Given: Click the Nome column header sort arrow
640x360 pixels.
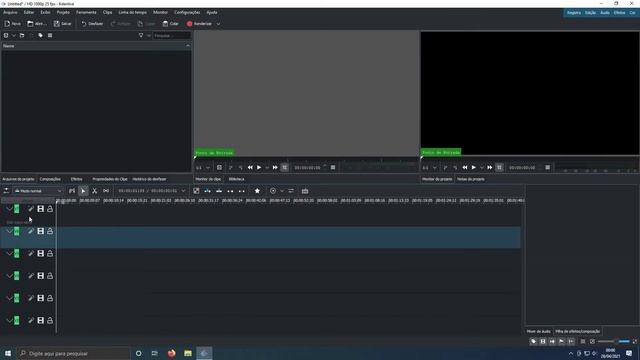Looking at the screenshot, I should [x=188, y=46].
